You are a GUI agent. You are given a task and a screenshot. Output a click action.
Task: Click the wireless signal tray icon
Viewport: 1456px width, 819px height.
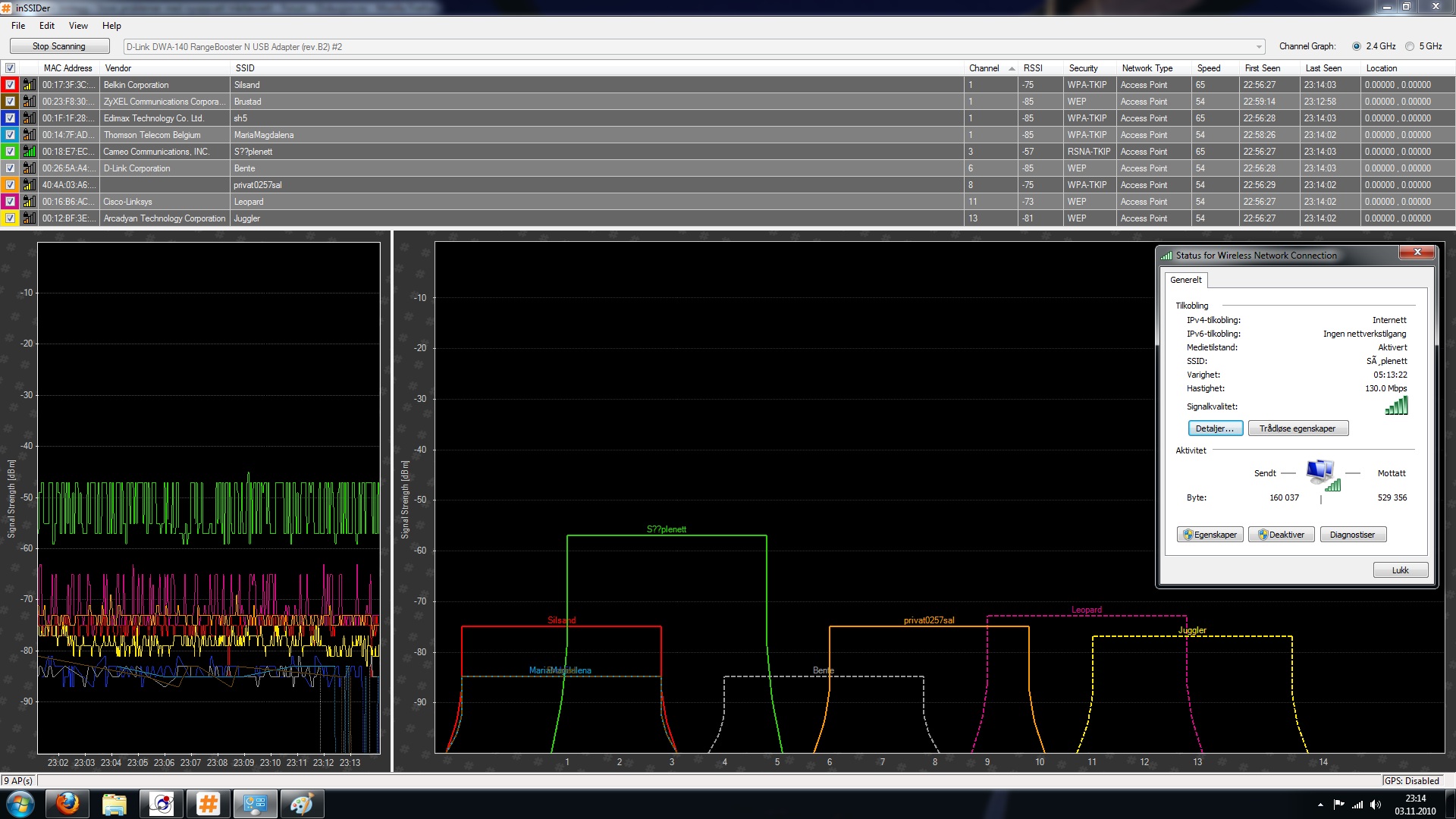click(x=1357, y=805)
